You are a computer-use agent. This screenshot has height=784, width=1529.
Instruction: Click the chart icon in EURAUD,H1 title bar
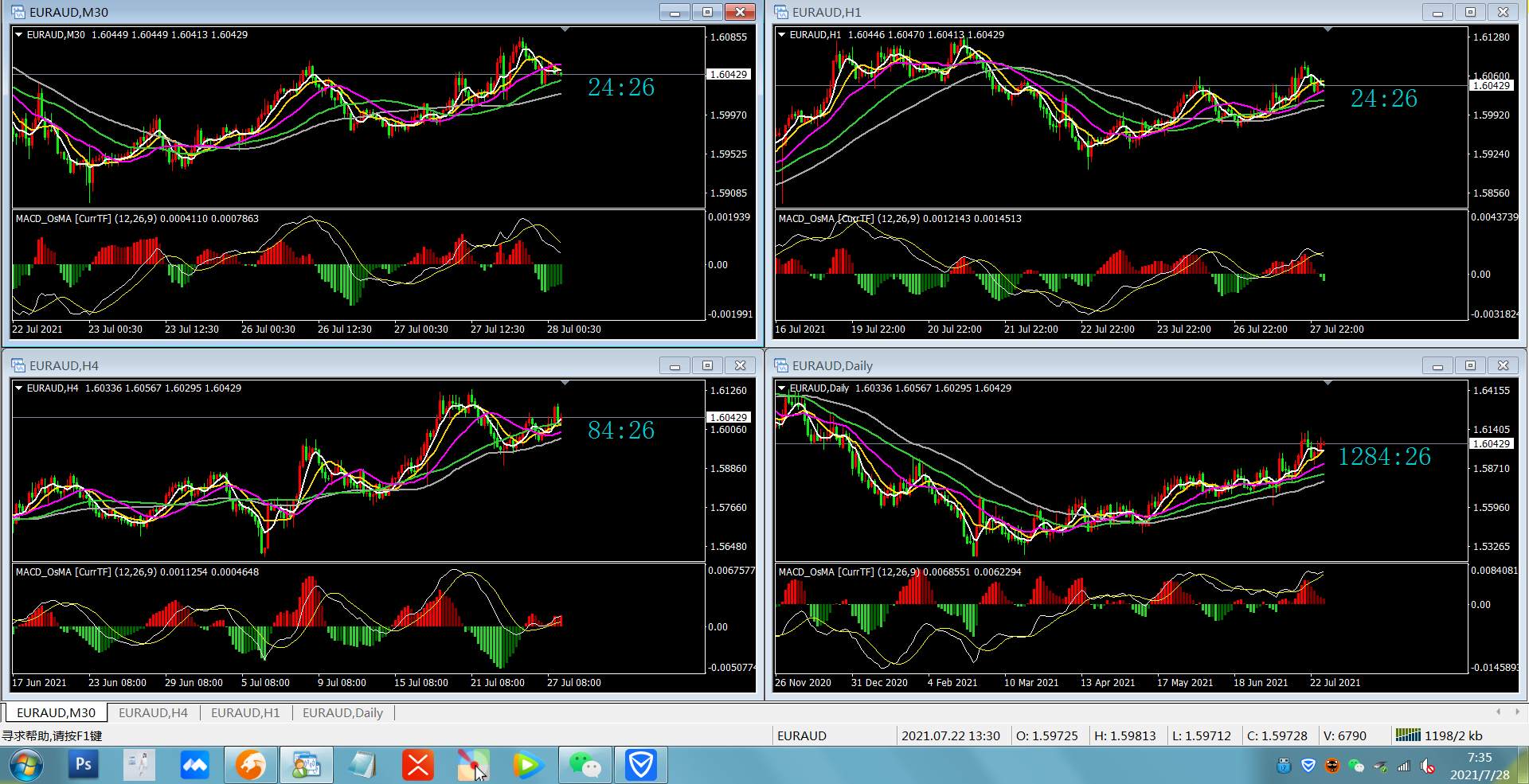(781, 12)
